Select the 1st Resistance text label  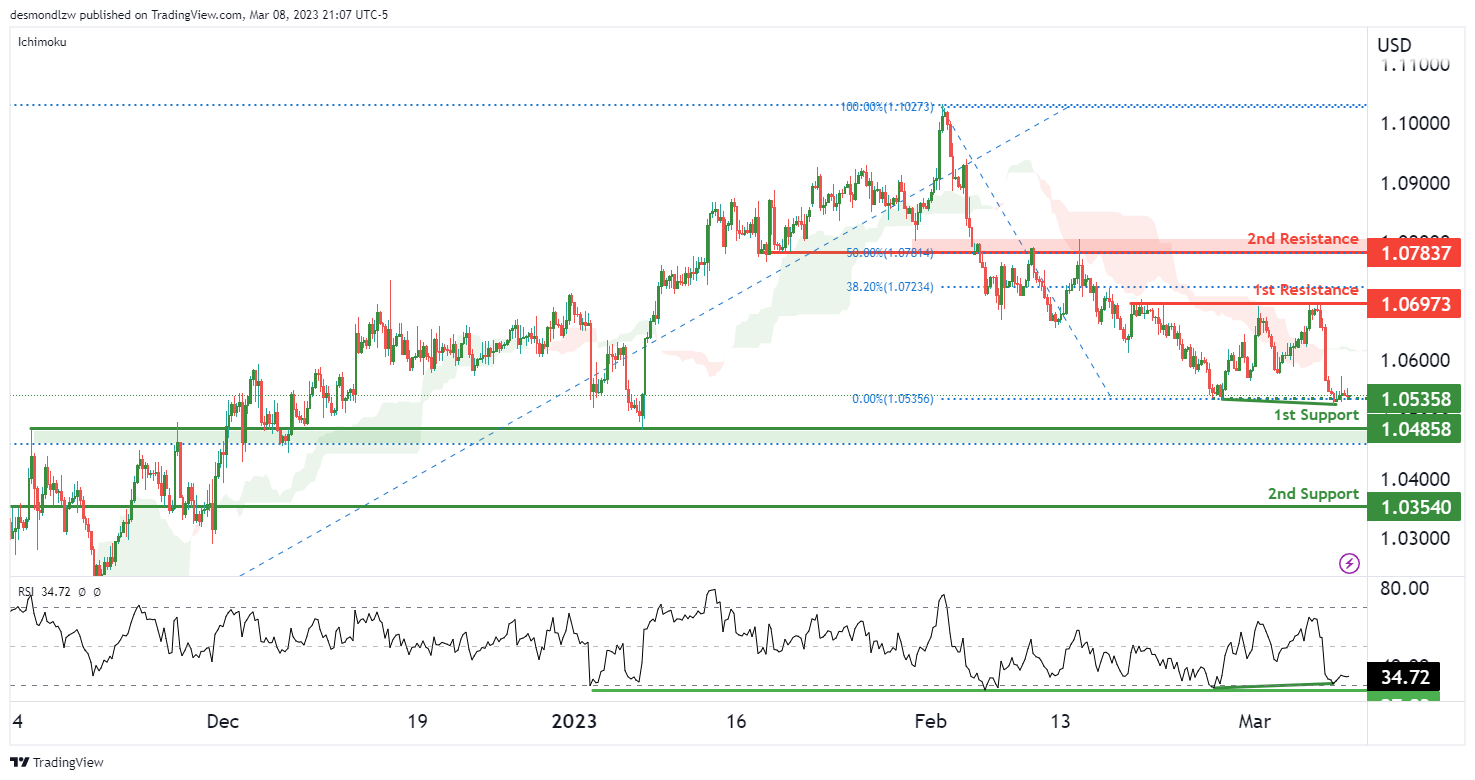(x=1306, y=290)
